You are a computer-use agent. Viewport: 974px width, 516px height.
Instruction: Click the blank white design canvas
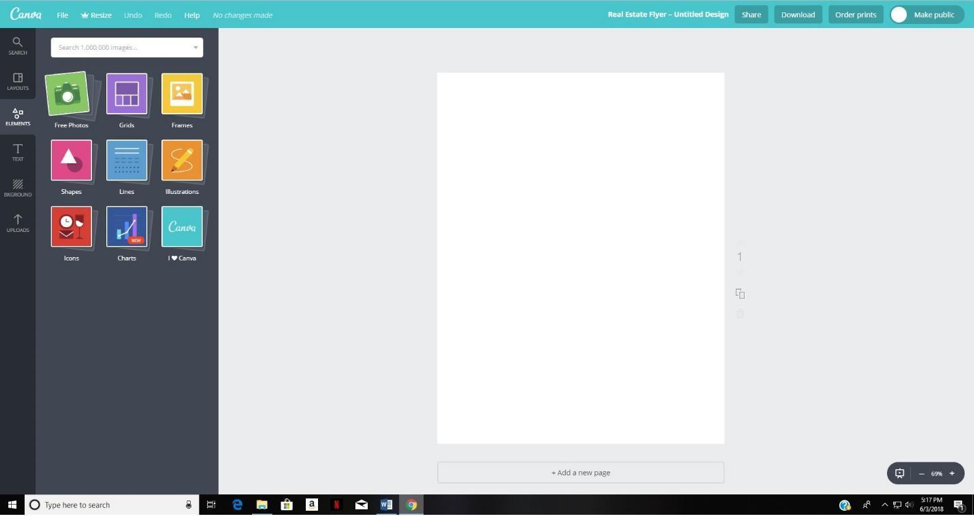(x=580, y=258)
